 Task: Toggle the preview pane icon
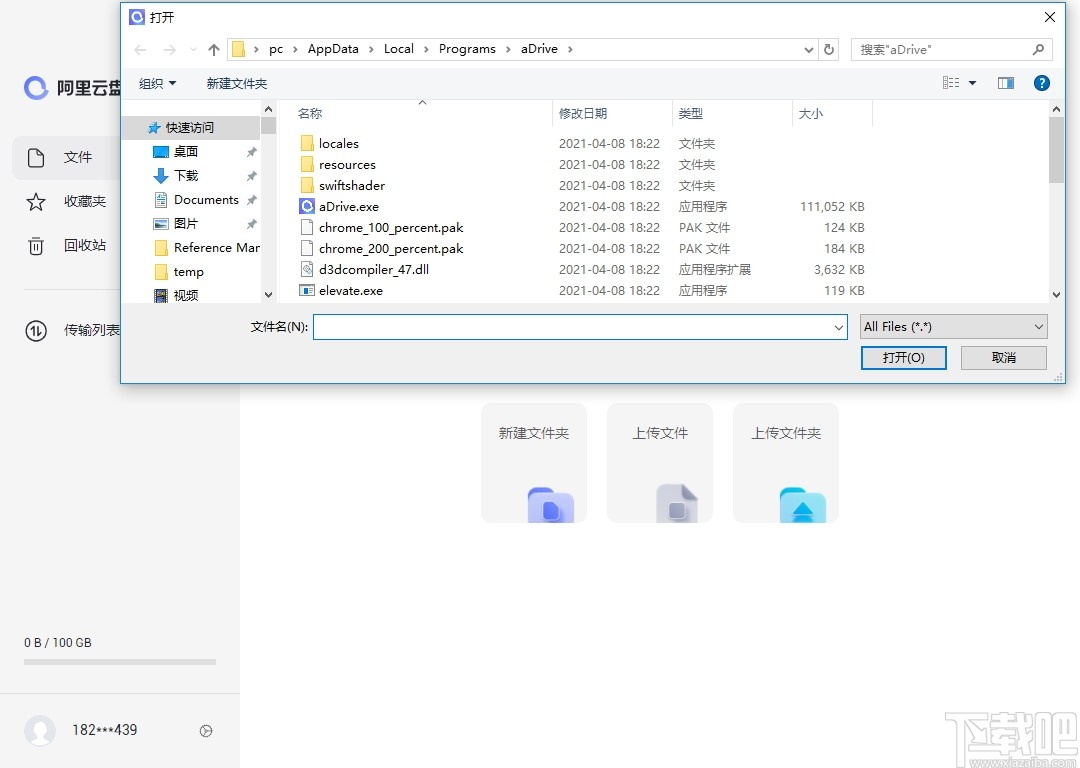click(x=1006, y=83)
